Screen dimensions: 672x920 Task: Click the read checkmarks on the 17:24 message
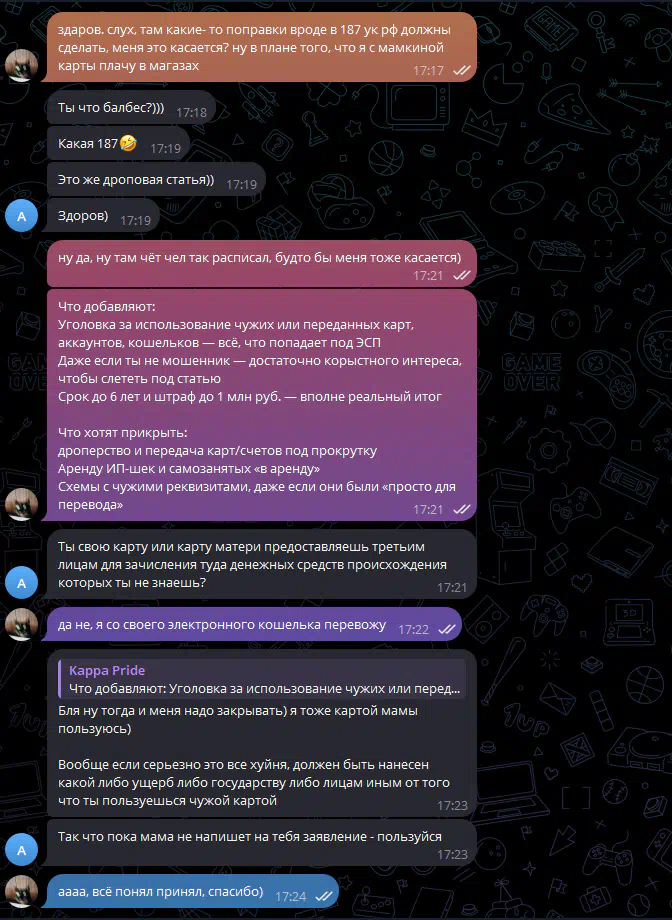324,896
